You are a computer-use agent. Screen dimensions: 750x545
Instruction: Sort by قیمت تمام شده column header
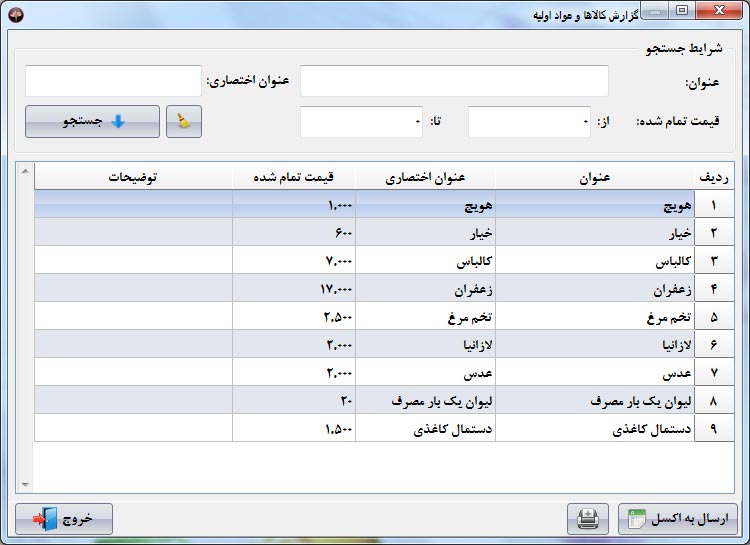(294, 178)
